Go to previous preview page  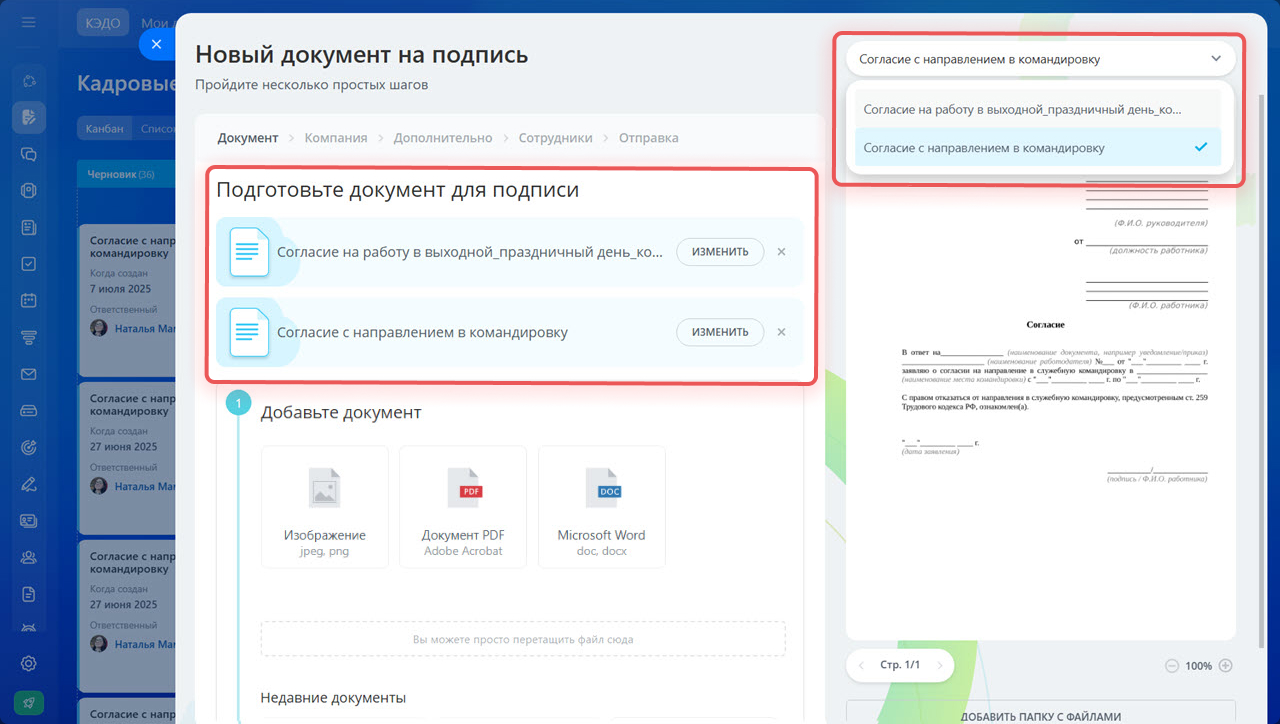click(862, 665)
